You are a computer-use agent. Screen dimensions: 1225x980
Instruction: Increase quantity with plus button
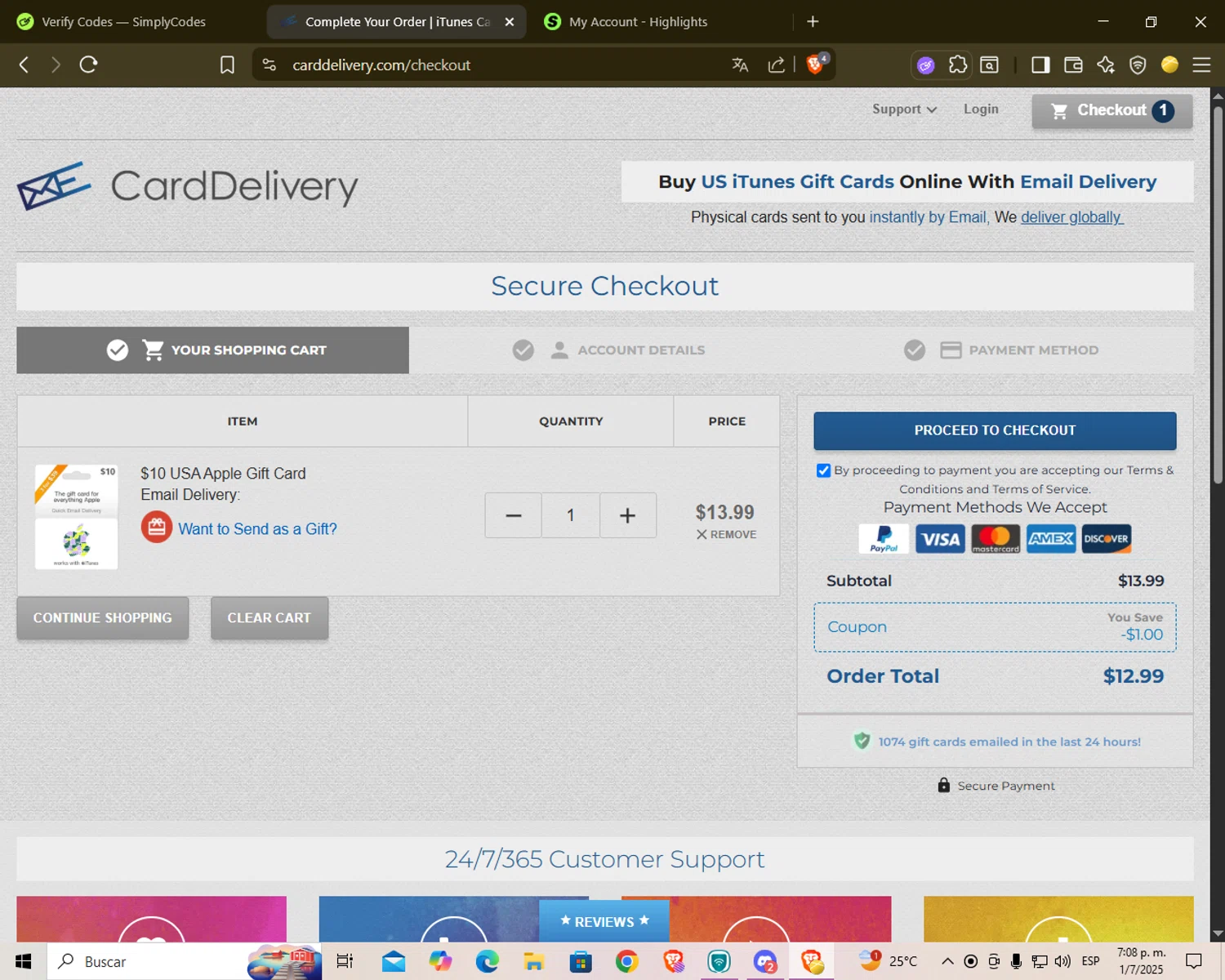[x=627, y=515]
